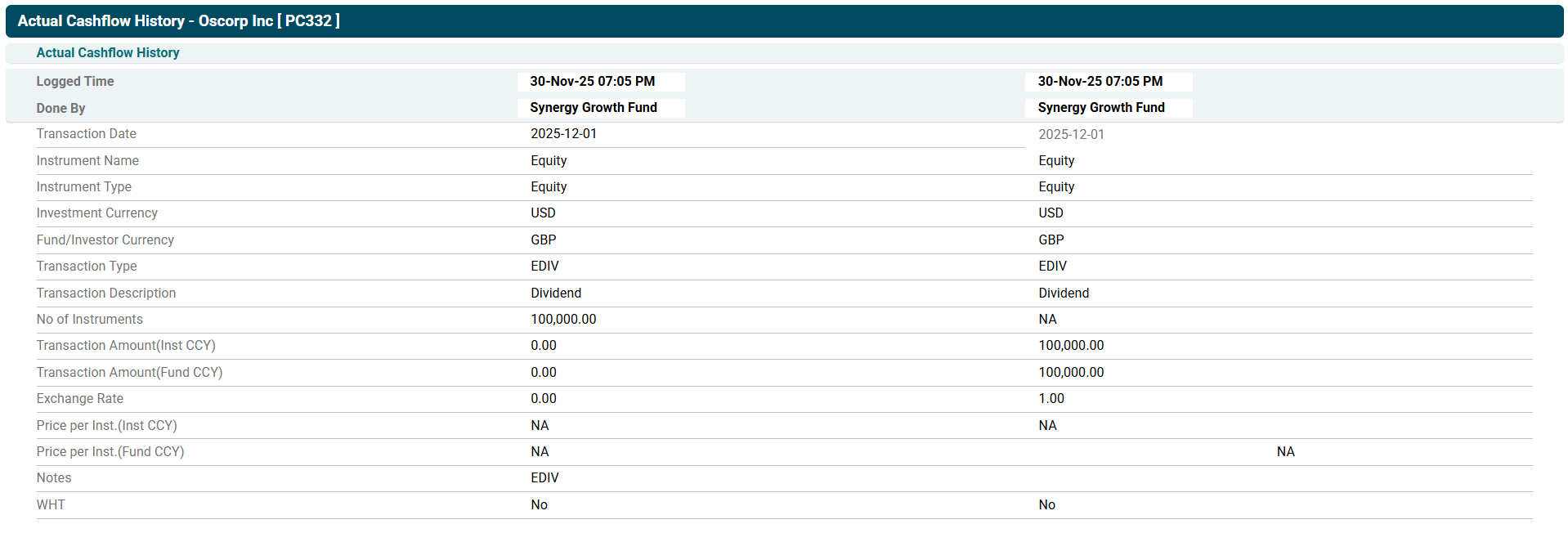The image size is (1568, 542).
Task: Click the Done By row label
Action: 60,109
